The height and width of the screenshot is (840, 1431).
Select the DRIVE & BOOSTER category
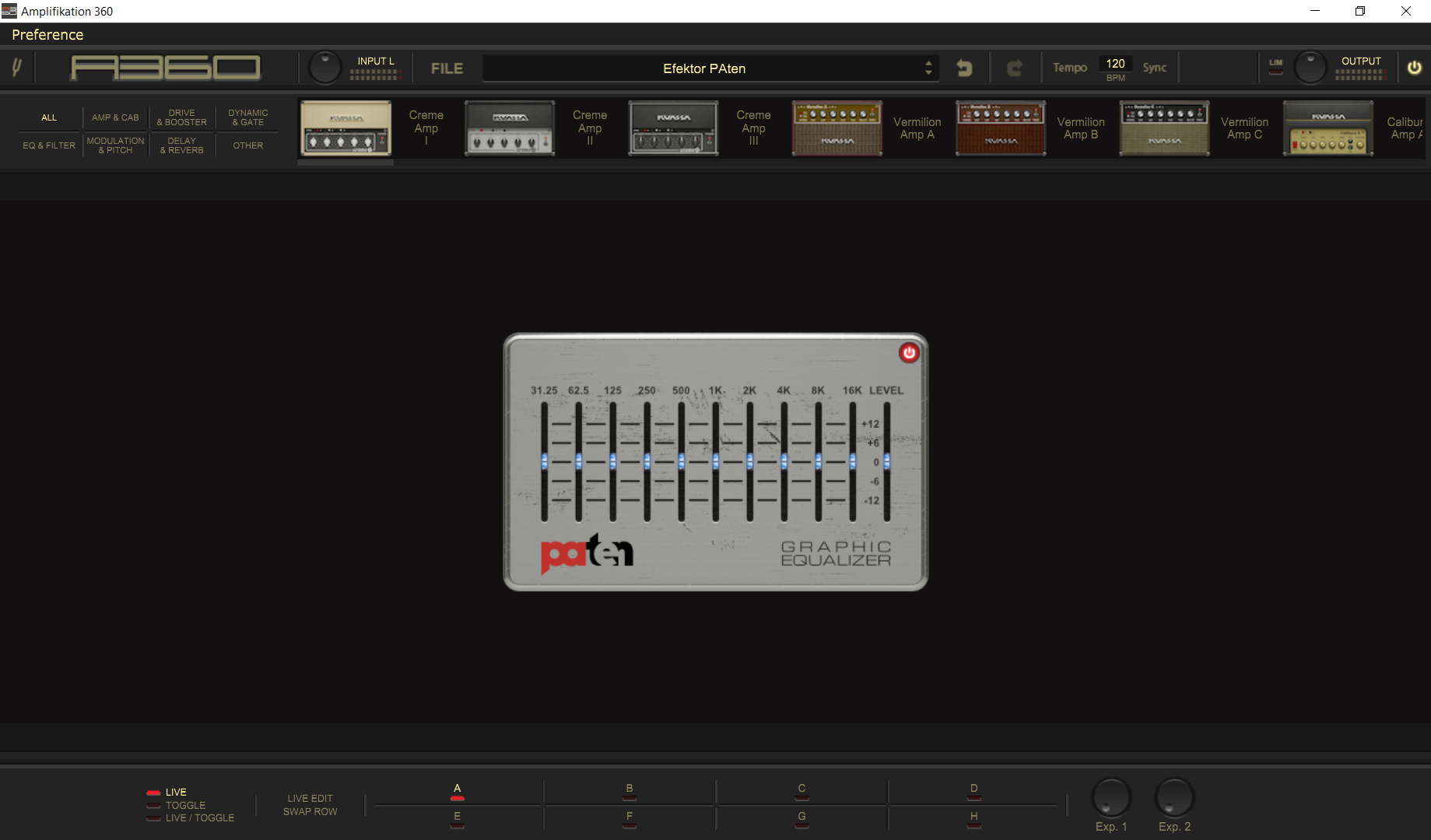181,117
